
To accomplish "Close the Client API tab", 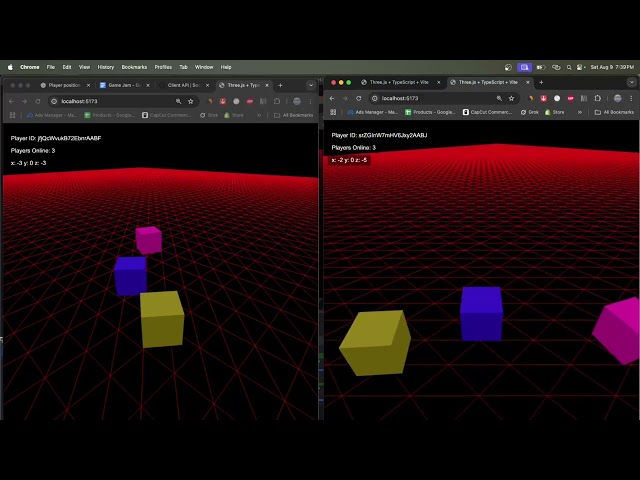I will coord(207,85).
